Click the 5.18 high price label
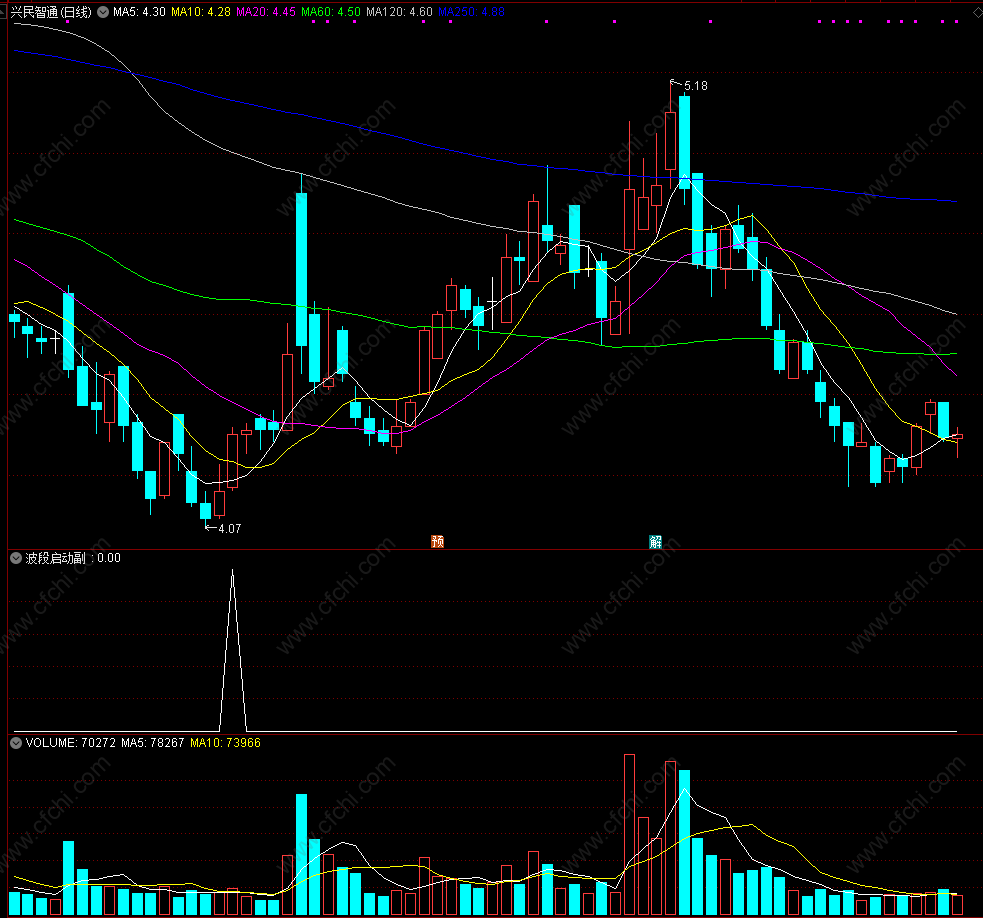 click(x=695, y=86)
